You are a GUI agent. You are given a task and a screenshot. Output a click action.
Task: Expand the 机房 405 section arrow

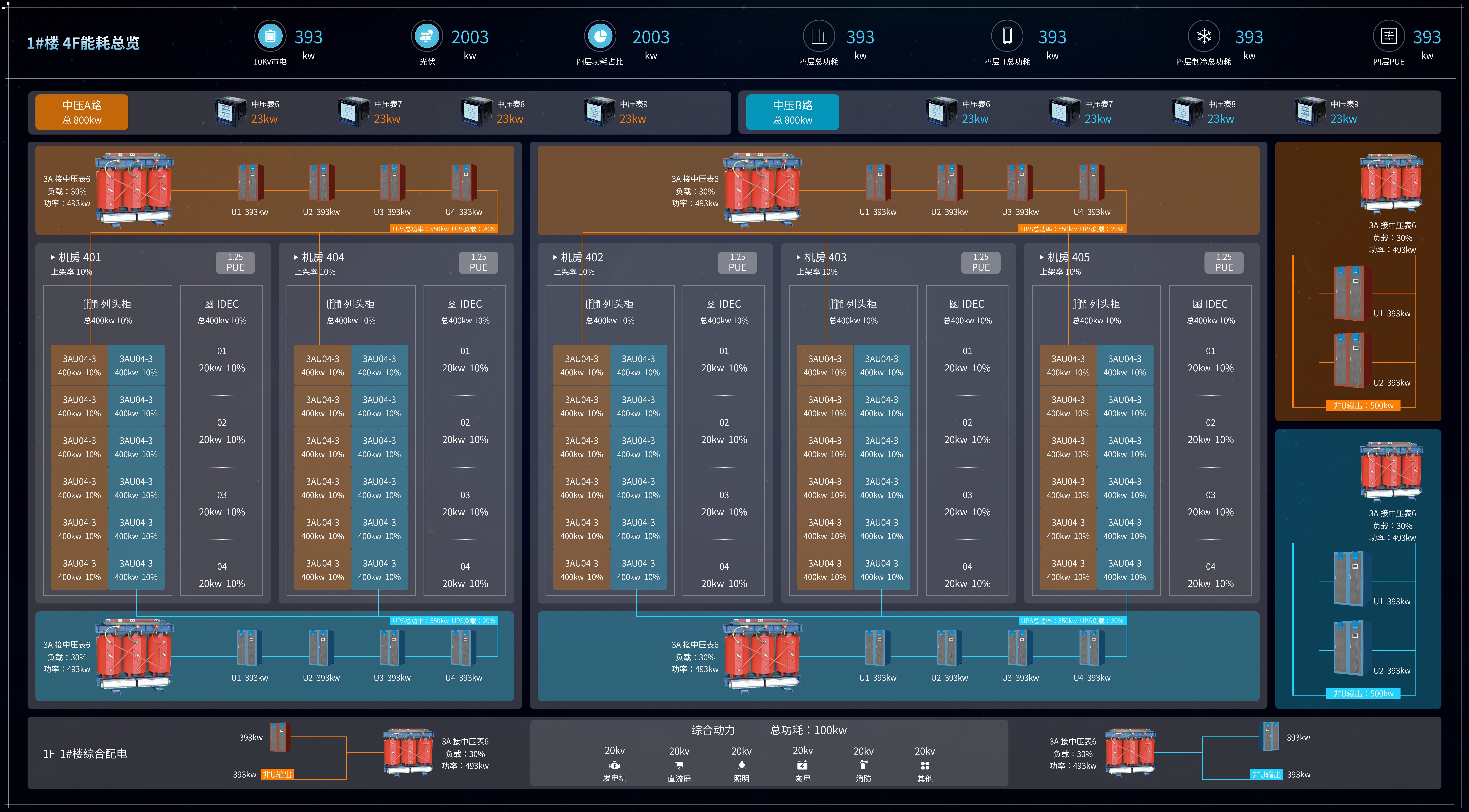tap(1042, 257)
